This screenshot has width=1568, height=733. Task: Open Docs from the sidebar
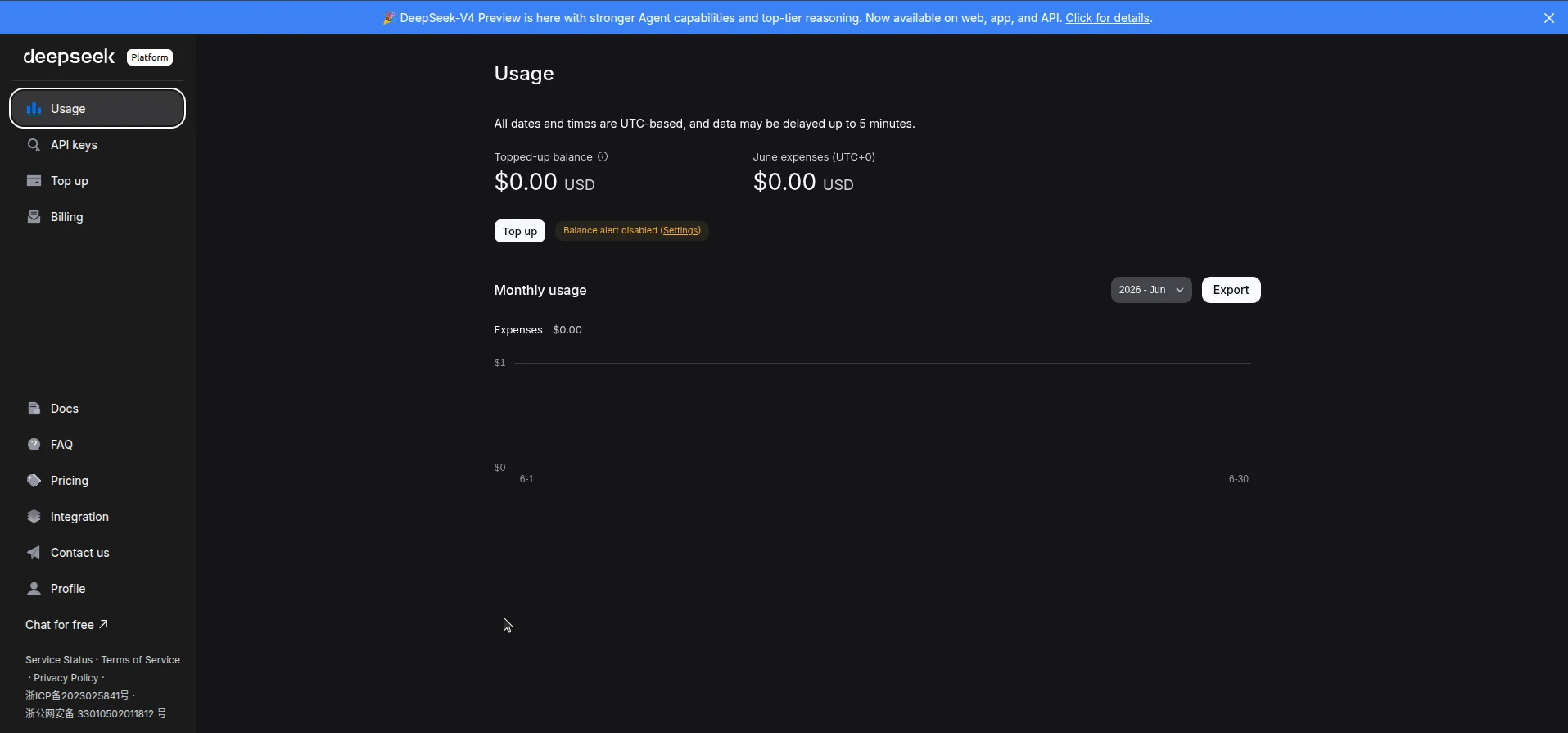pos(97,409)
